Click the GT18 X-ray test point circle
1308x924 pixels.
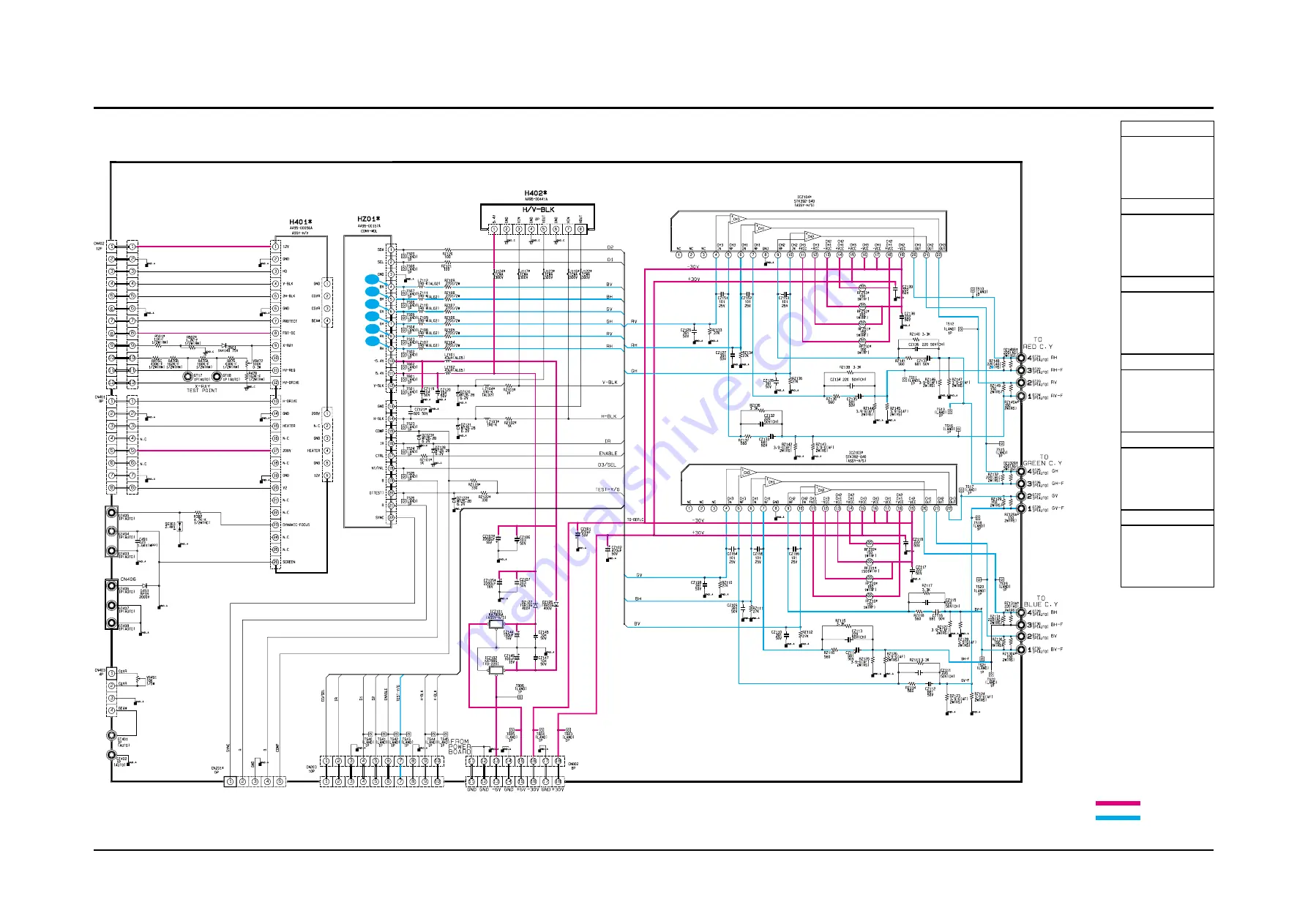pyautogui.click(x=217, y=377)
